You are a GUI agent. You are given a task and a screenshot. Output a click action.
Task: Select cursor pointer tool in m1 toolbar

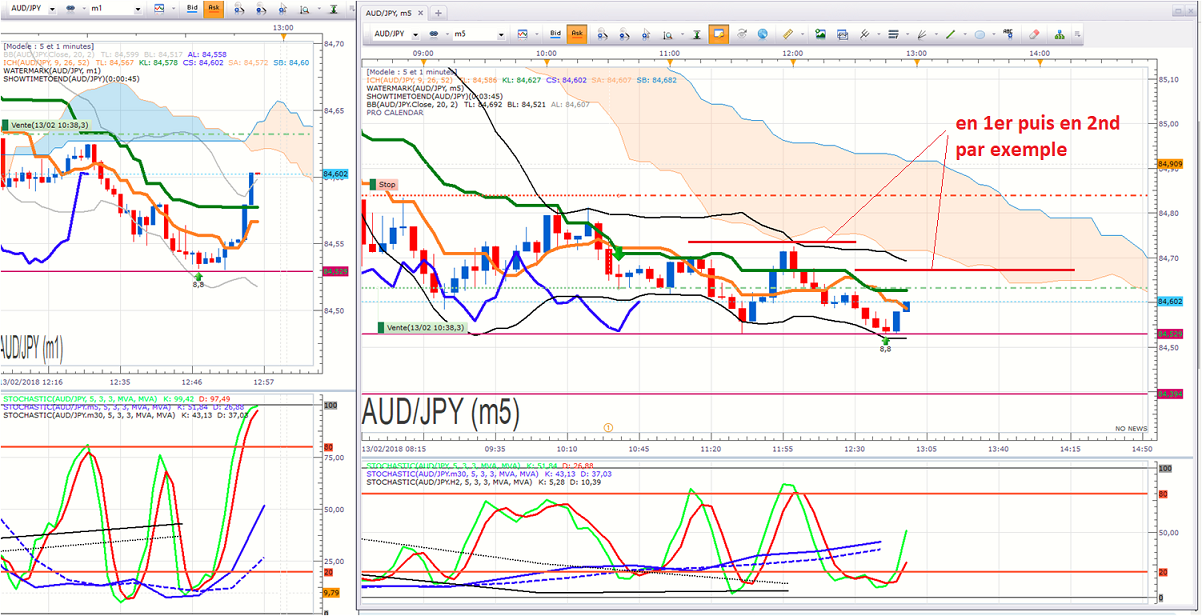point(282,9)
